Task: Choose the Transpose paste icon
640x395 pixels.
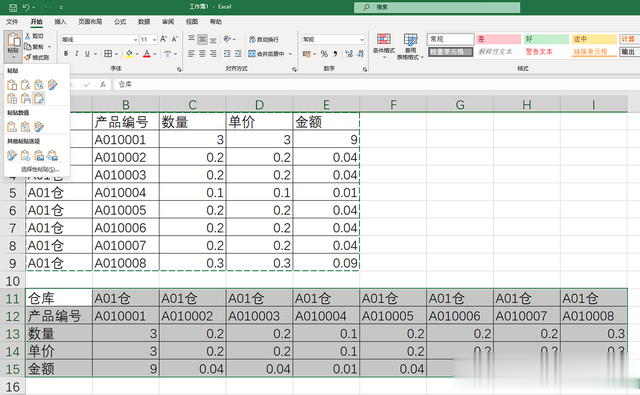Action: tap(39, 98)
